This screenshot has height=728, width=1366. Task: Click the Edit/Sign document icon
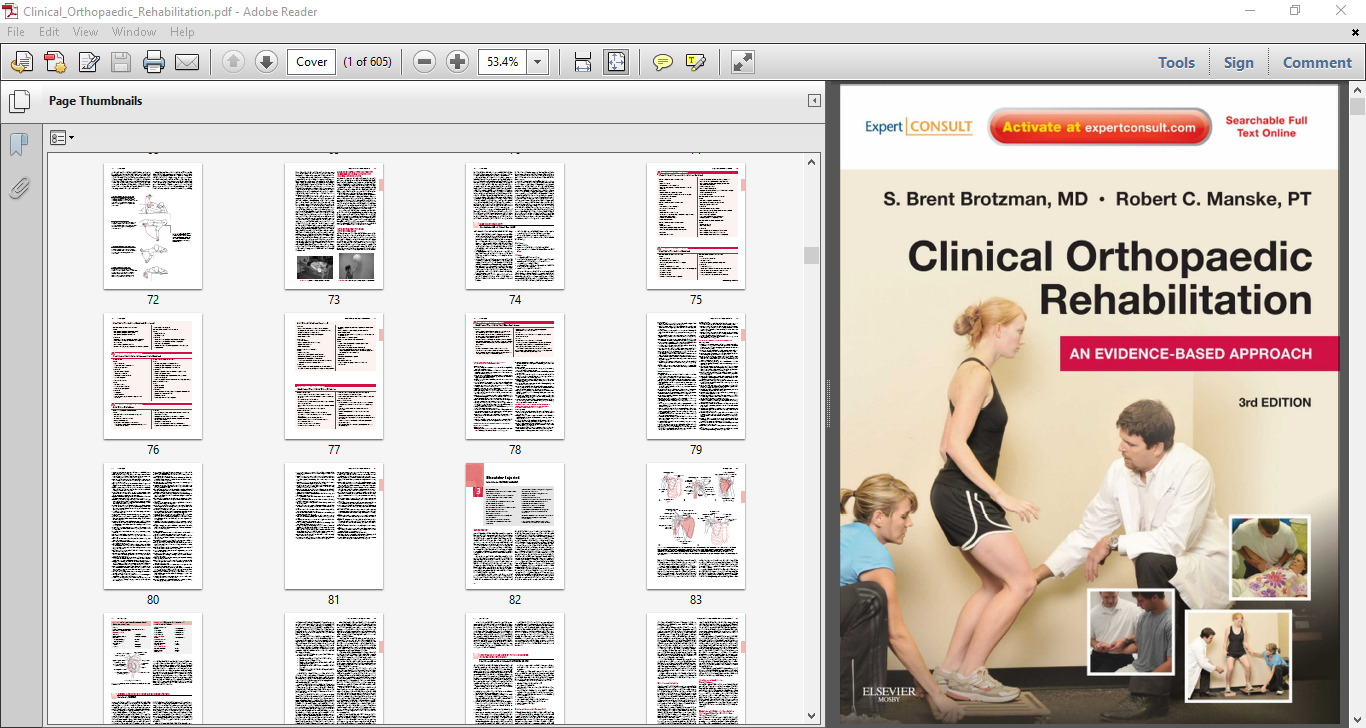[x=89, y=62]
